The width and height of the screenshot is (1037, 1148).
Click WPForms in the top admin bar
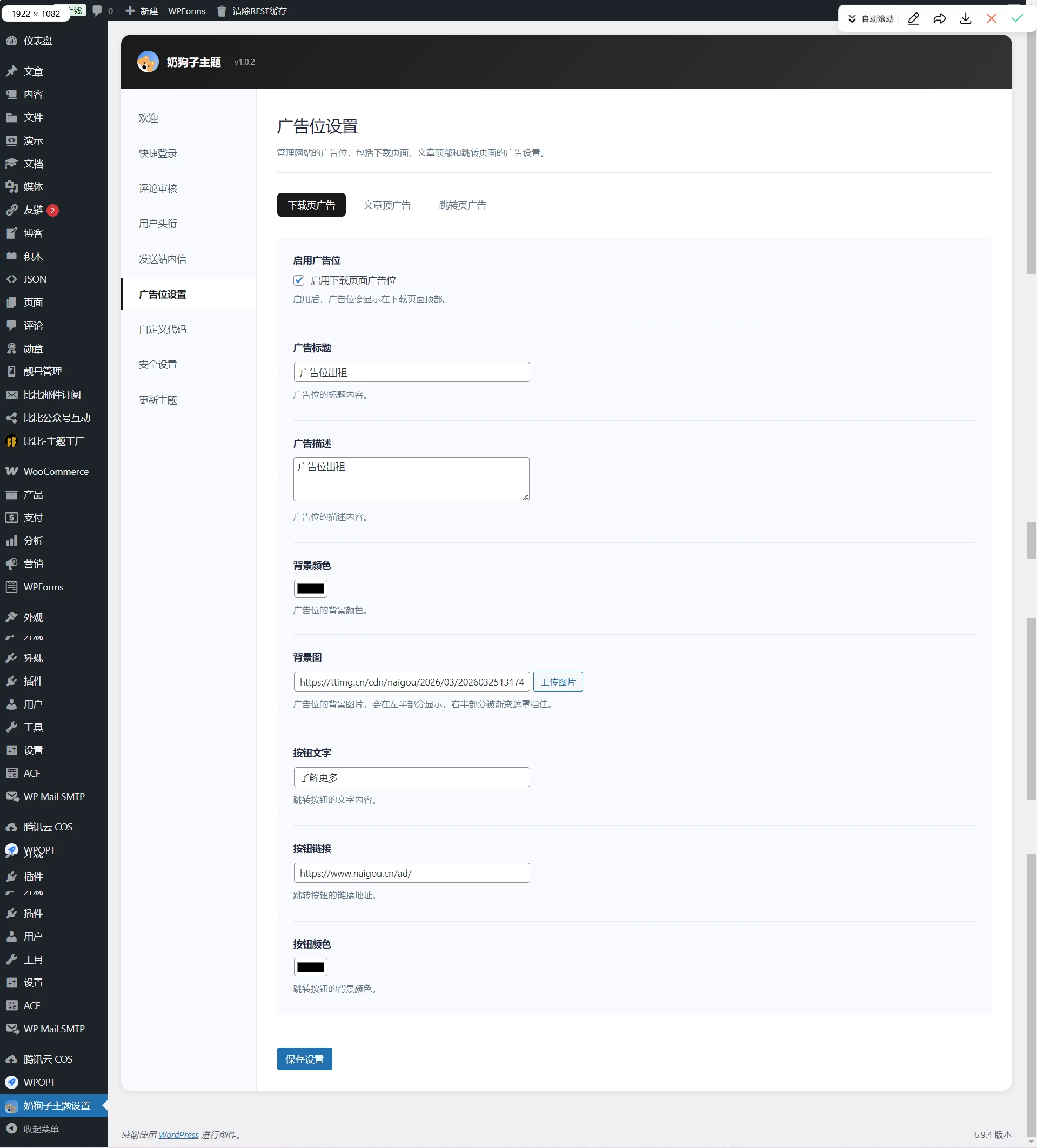[x=186, y=11]
